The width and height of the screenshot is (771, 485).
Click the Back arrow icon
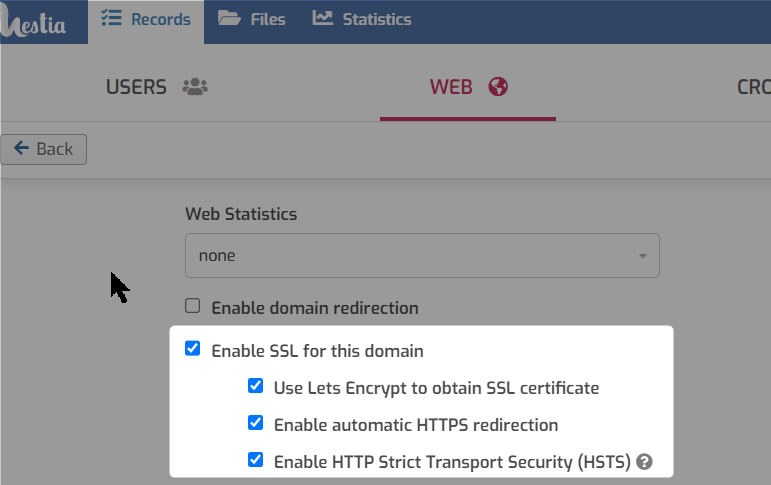tap(21, 148)
